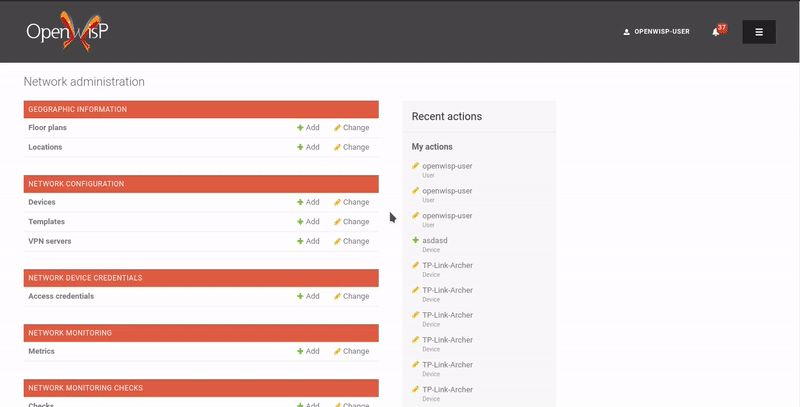Screen dimensions: 800x407
Task: Click the pencil icon beside first openwisp-user
Action: [415, 165]
